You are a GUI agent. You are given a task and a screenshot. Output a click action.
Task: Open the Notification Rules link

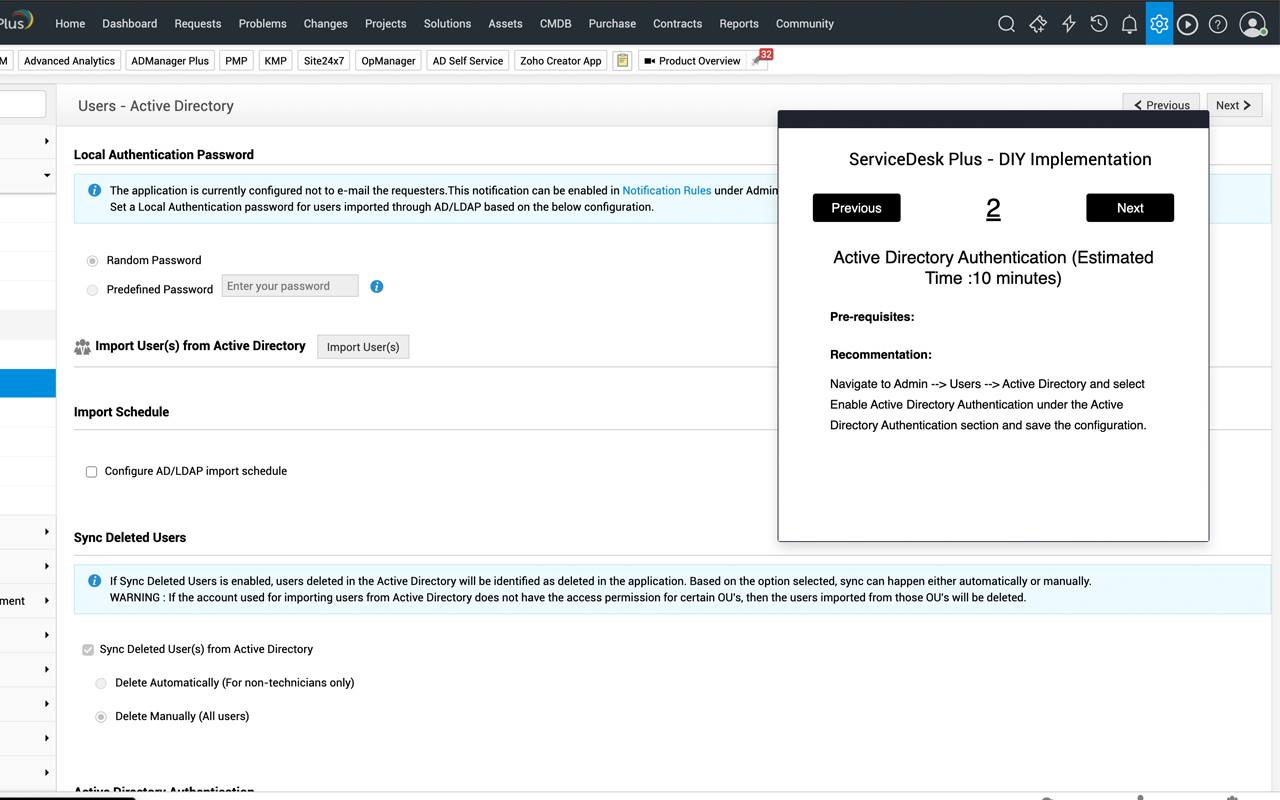coord(667,190)
